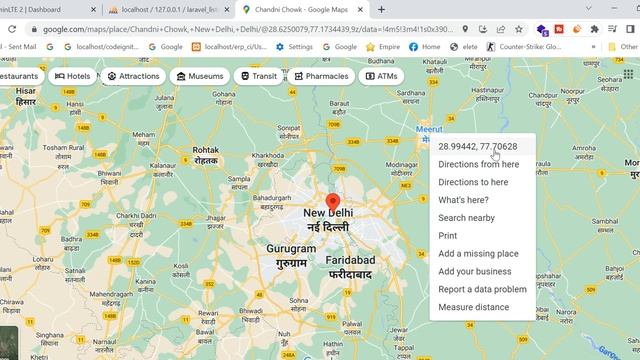640x360 pixels.
Task: Filter map by Pharmacies
Action: [x=321, y=76]
